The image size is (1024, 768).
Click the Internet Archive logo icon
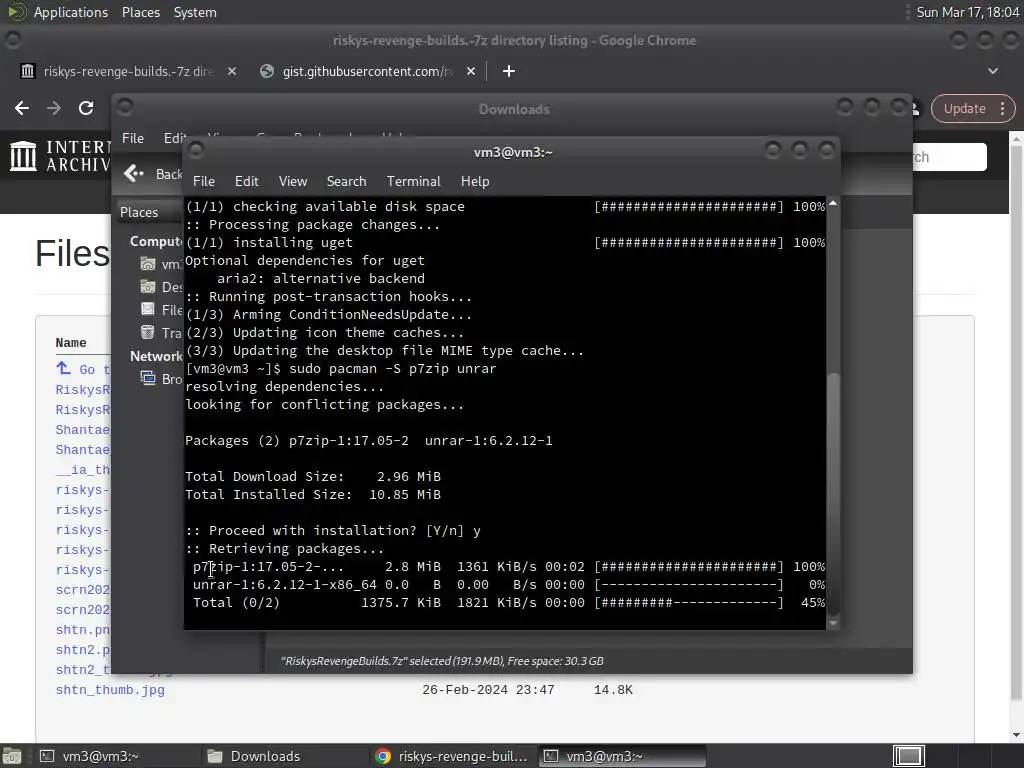pyautogui.click(x=24, y=156)
